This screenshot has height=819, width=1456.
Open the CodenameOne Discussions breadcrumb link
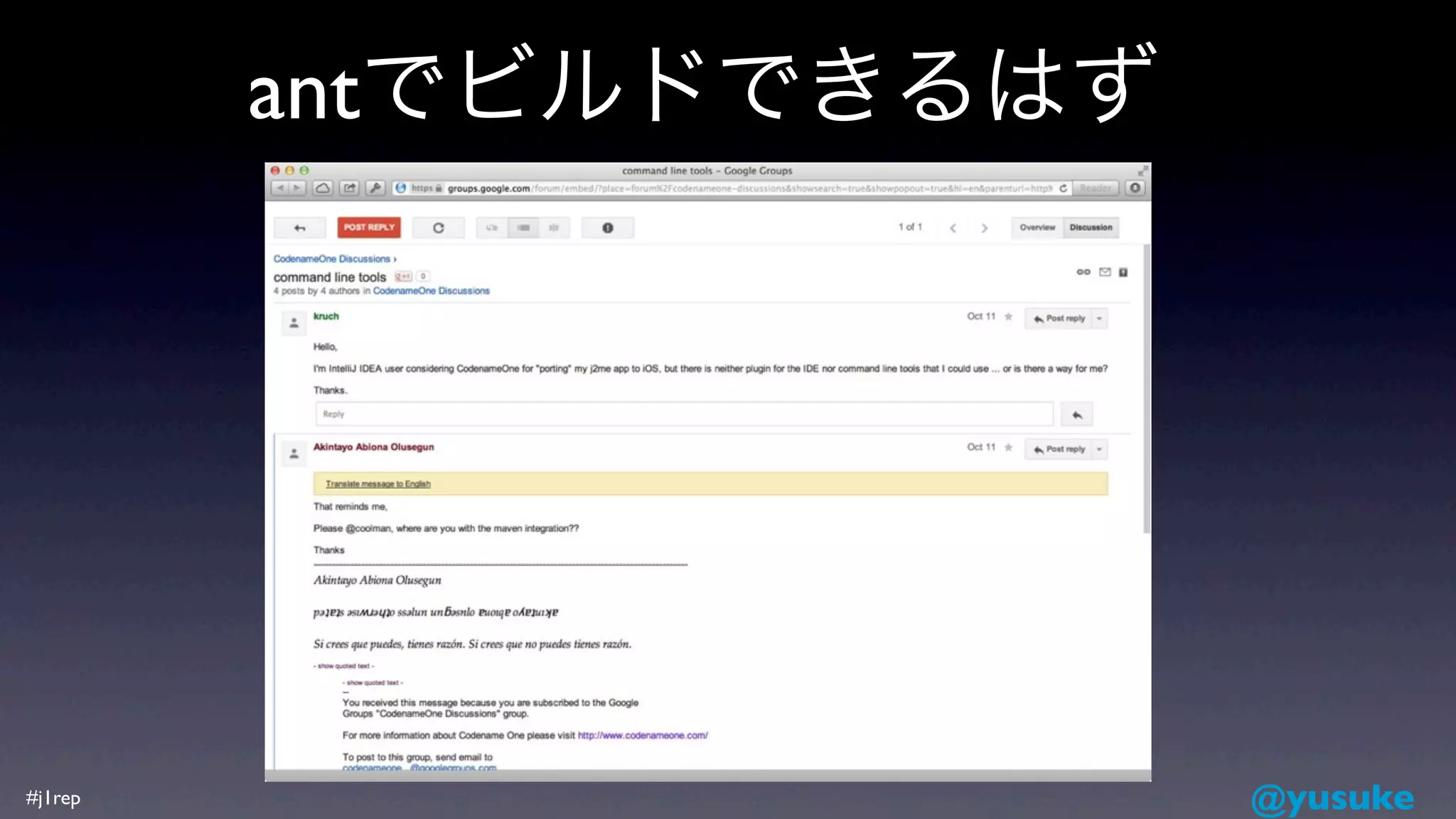pyautogui.click(x=332, y=259)
